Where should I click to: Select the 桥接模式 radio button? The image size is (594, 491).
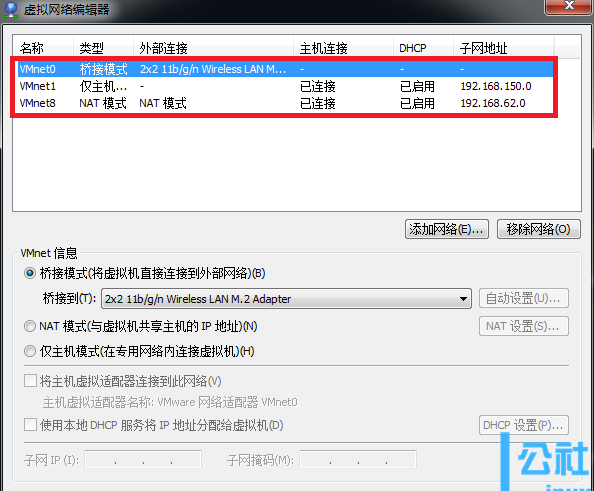[x=30, y=273]
